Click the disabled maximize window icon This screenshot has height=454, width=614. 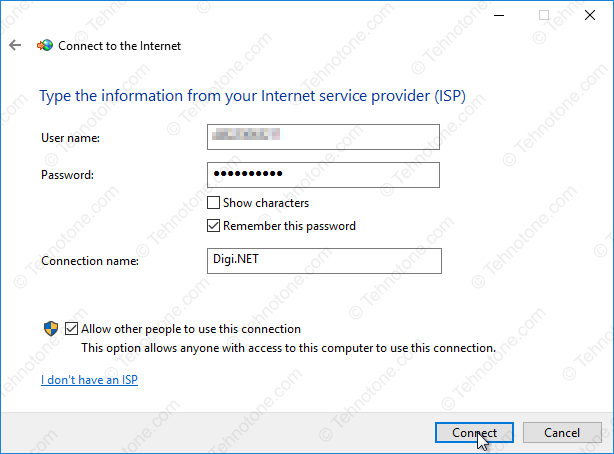coord(544,15)
